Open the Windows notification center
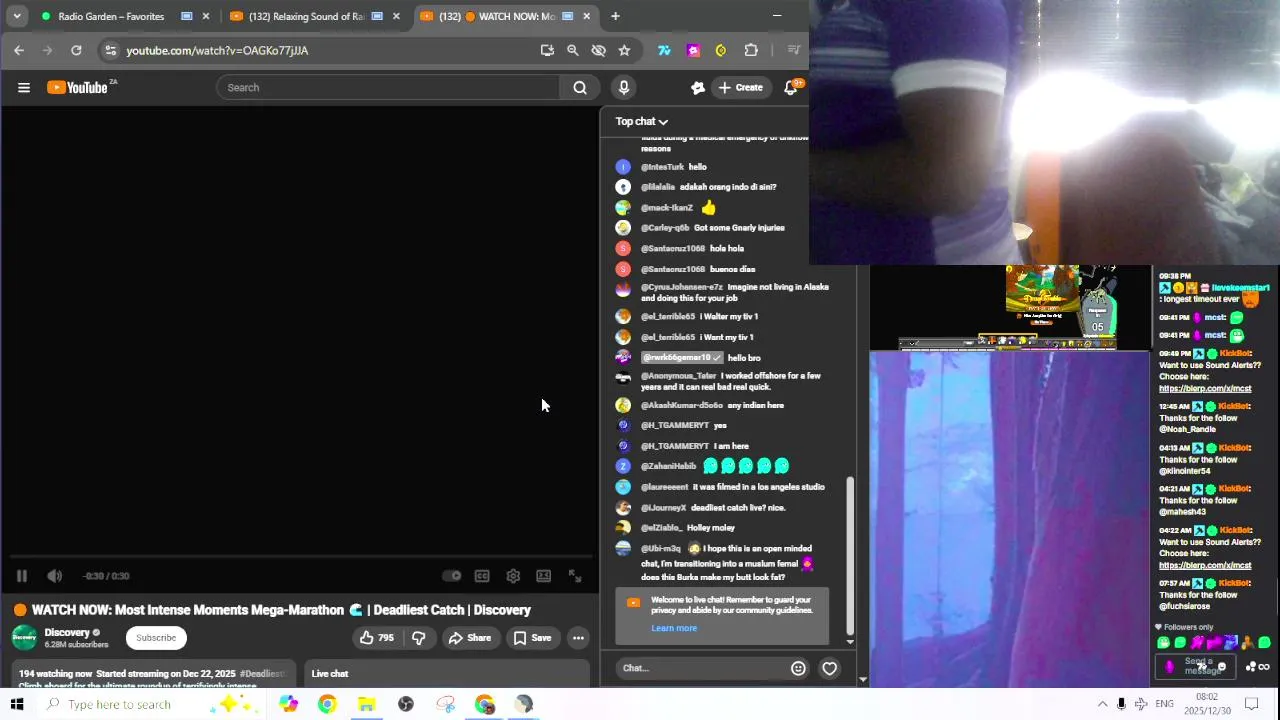Viewport: 1280px width, 720px height. 1251,704
